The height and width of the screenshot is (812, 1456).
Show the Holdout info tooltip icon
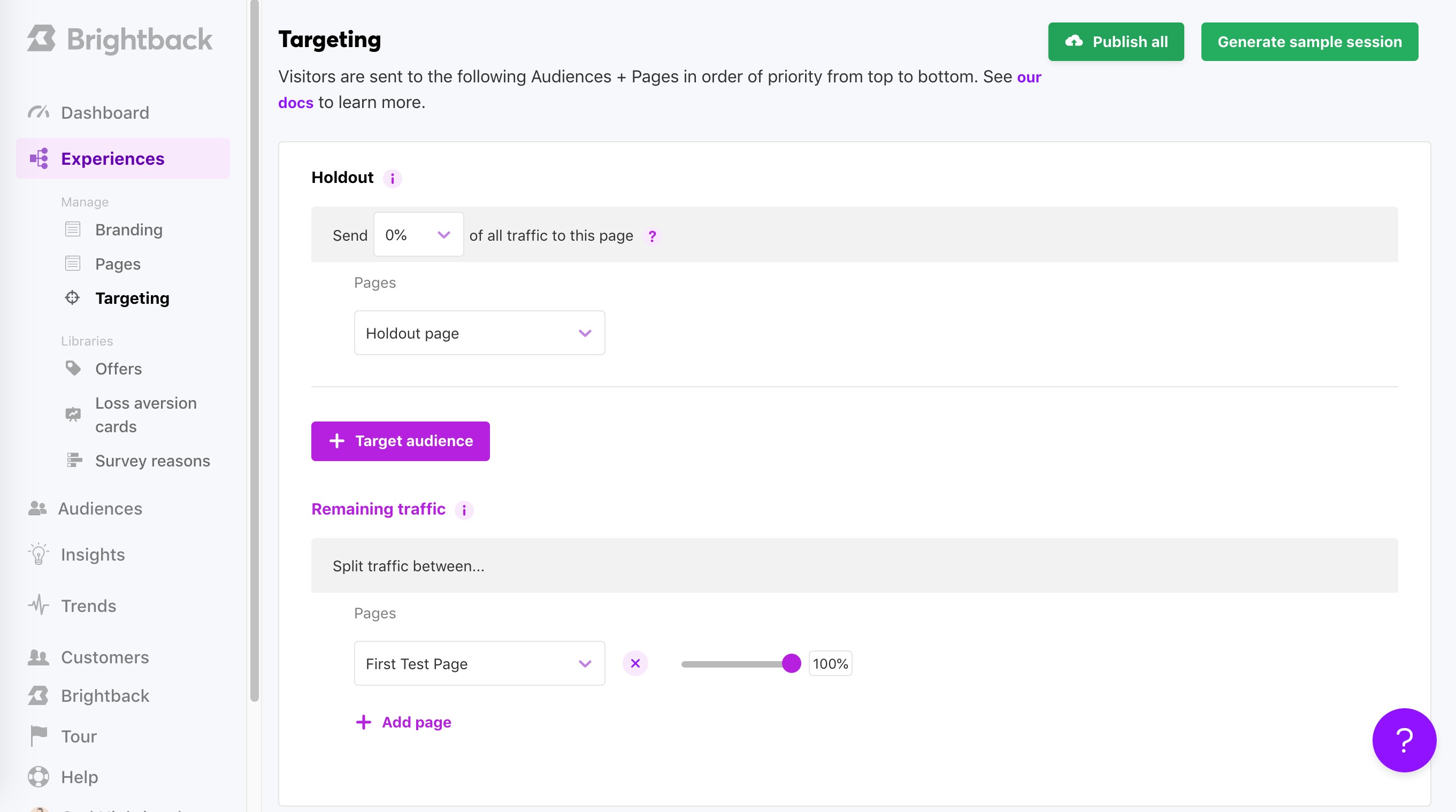pyautogui.click(x=392, y=178)
